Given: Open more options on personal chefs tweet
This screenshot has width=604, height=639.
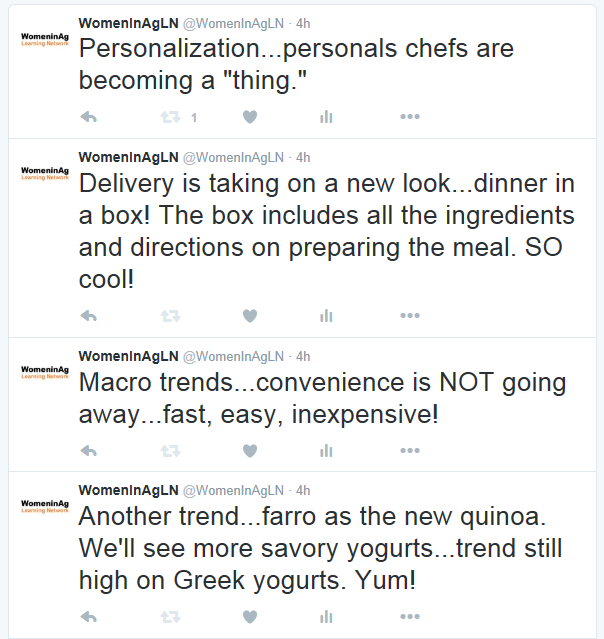Looking at the screenshot, I should click(x=409, y=117).
